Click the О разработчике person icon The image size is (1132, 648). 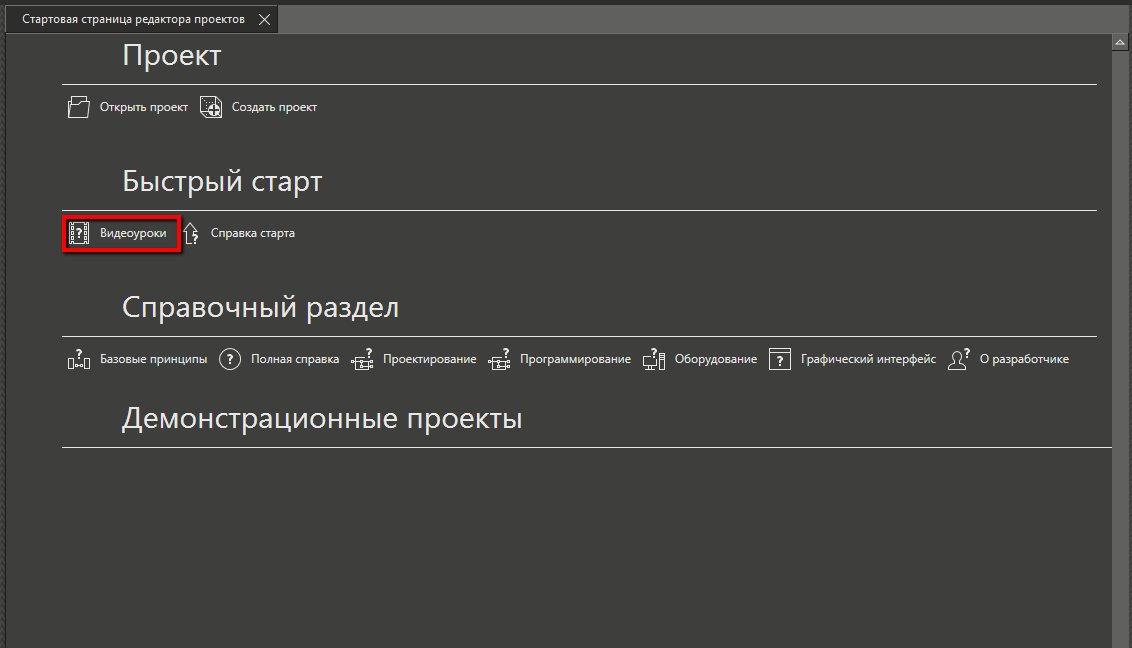(x=958, y=358)
